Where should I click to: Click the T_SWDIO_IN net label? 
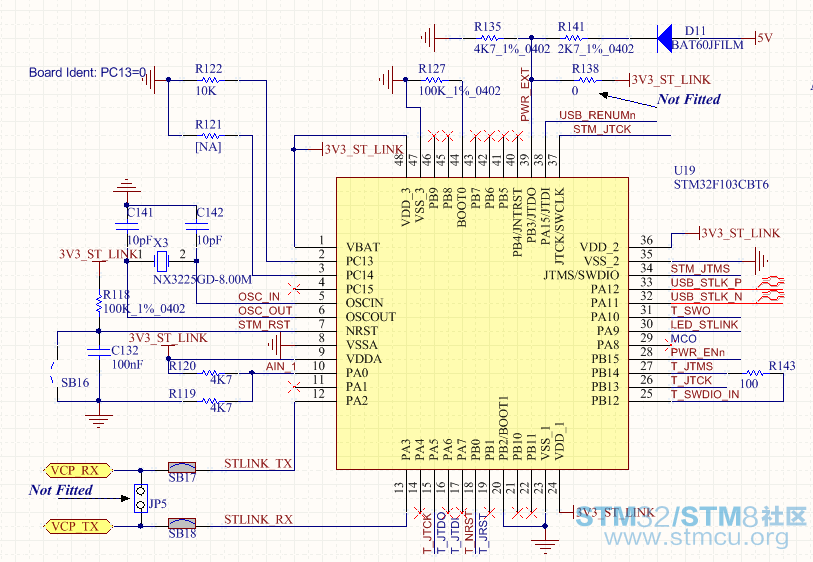pyautogui.click(x=705, y=395)
